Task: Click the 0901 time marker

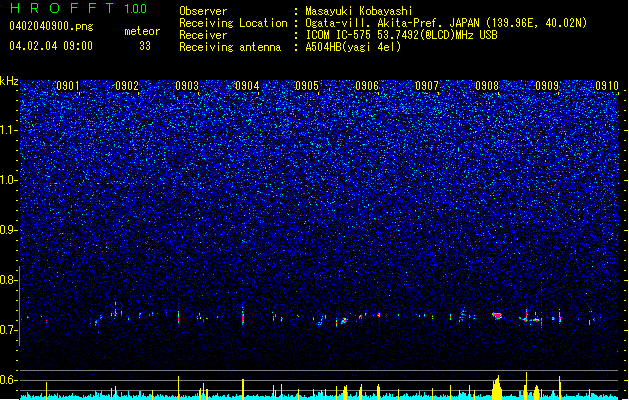Action: (x=67, y=86)
